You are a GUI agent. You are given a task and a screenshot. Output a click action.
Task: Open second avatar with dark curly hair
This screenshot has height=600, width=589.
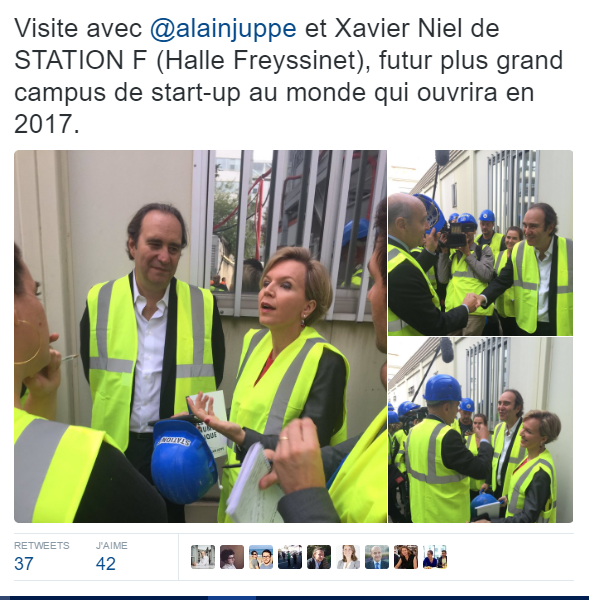coord(232,557)
